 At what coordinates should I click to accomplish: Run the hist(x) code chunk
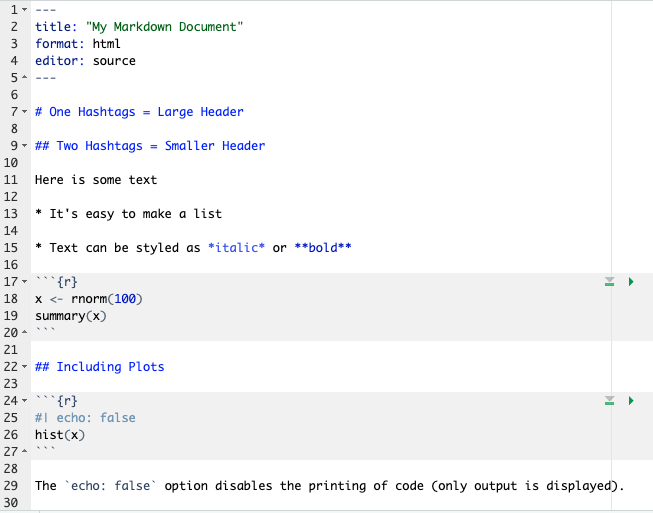click(631, 401)
